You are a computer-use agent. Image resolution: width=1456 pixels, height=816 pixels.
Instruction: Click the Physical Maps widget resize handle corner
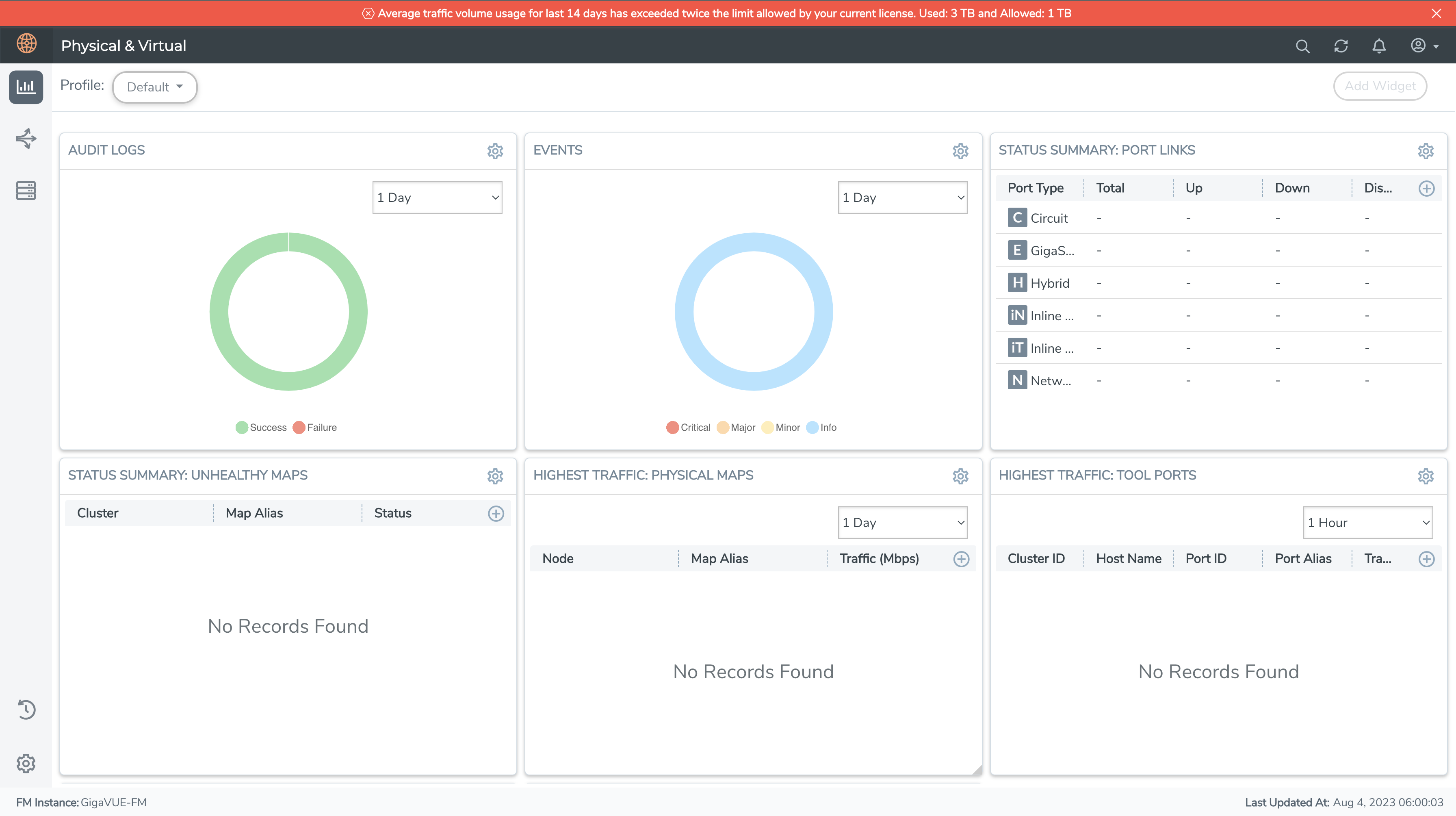tap(977, 770)
